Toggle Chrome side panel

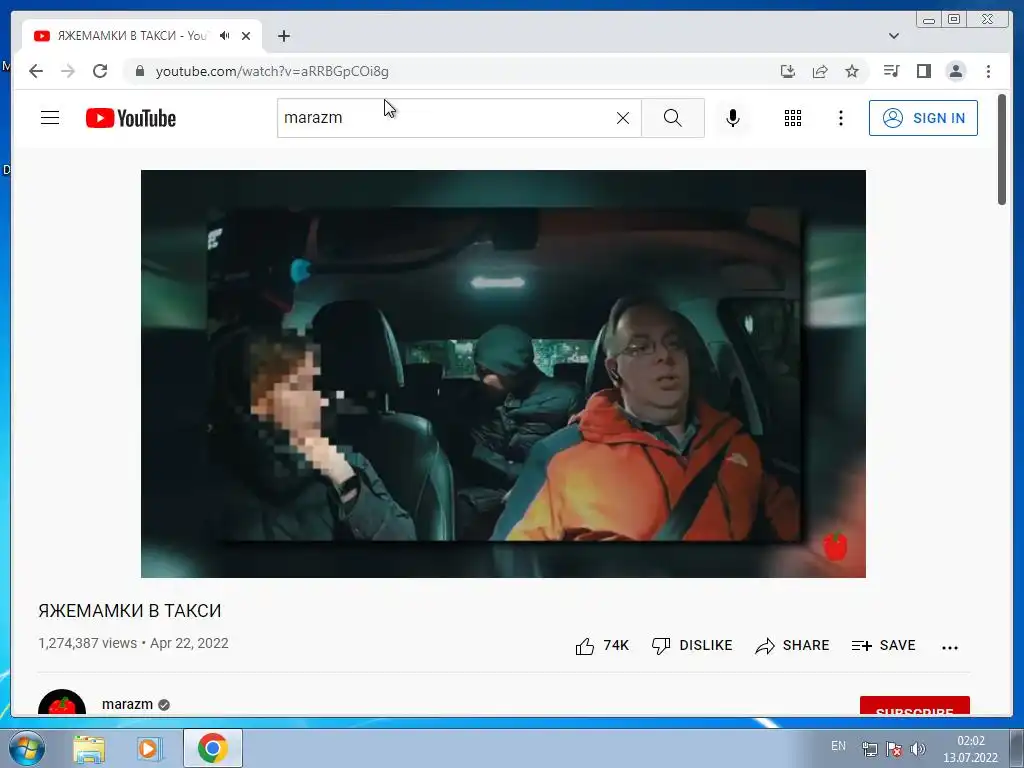(x=923, y=71)
